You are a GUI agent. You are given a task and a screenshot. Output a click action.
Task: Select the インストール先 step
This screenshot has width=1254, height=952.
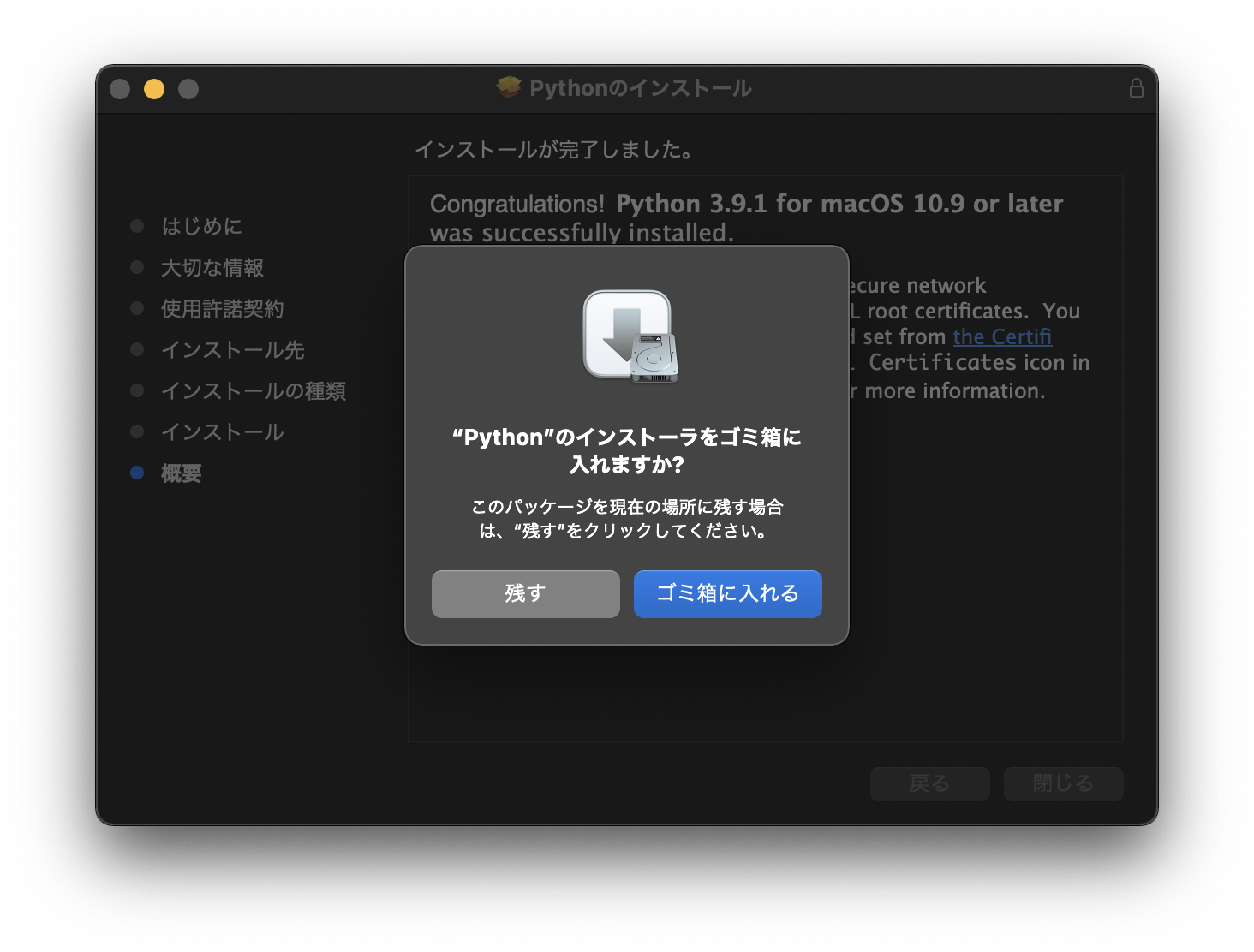tap(232, 349)
